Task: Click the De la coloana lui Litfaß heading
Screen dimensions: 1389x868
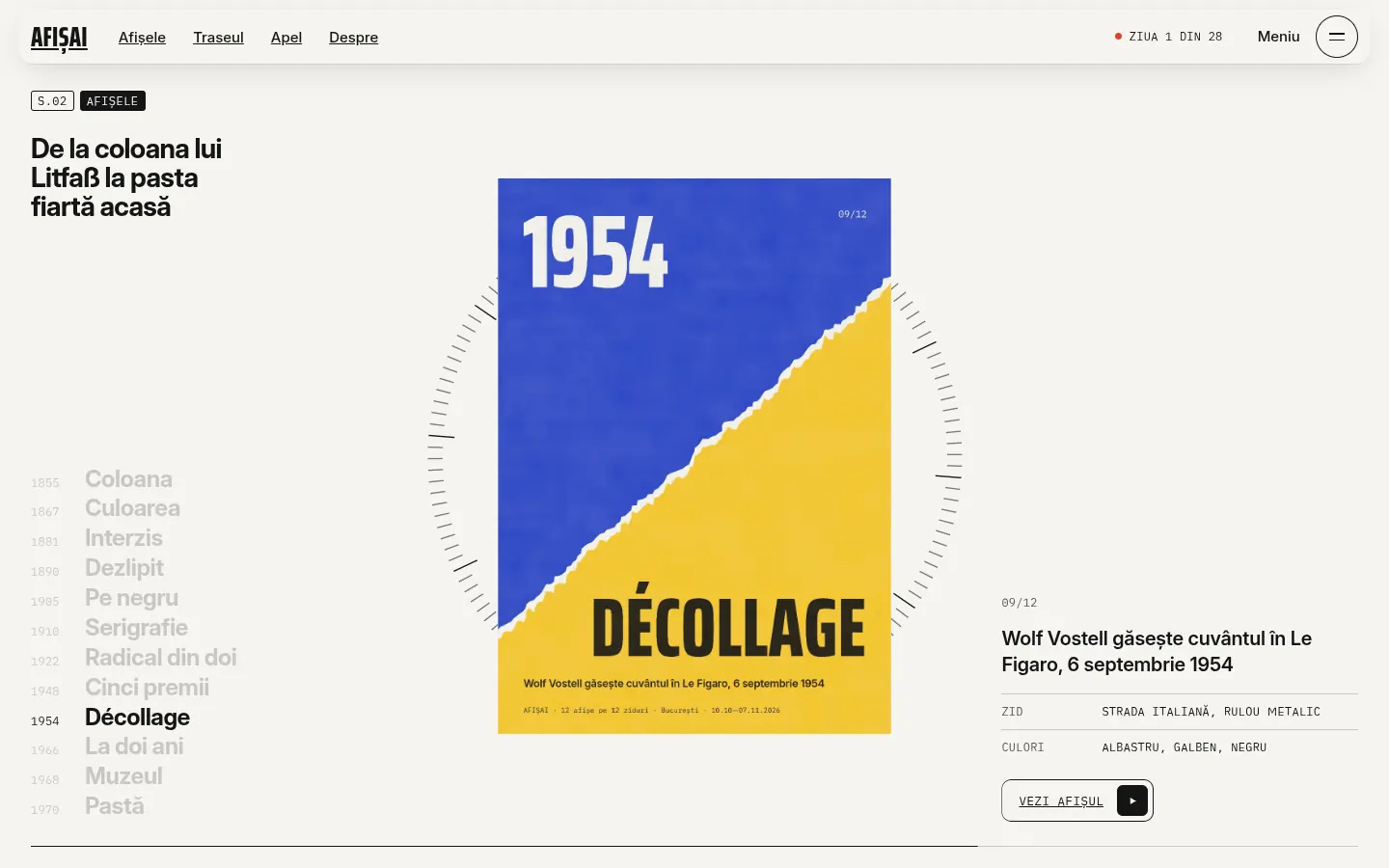Action: 126,177
